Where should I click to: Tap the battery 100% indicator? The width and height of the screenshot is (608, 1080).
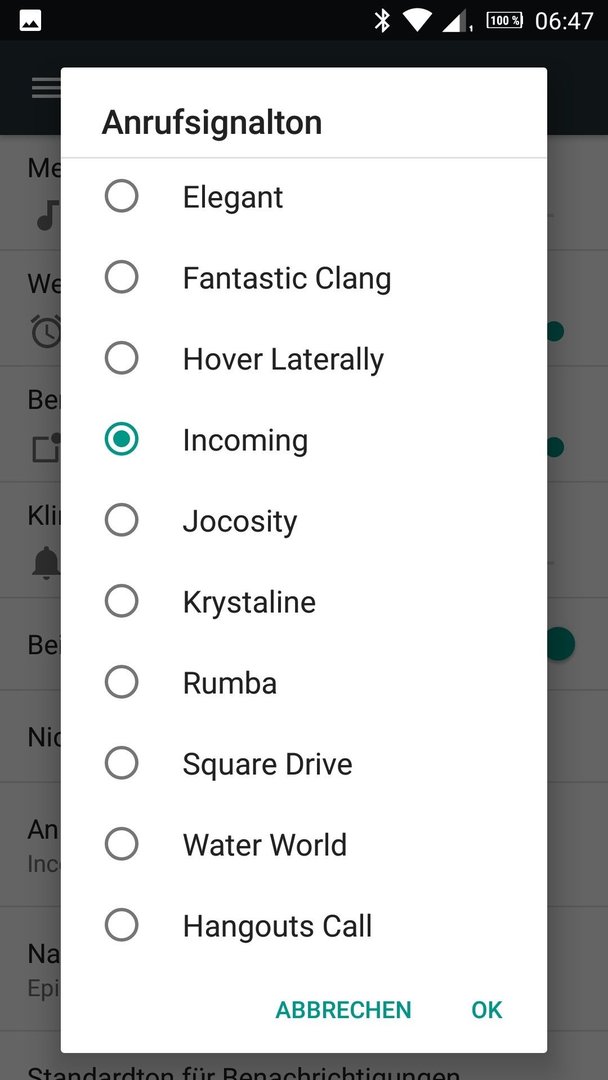tap(505, 20)
